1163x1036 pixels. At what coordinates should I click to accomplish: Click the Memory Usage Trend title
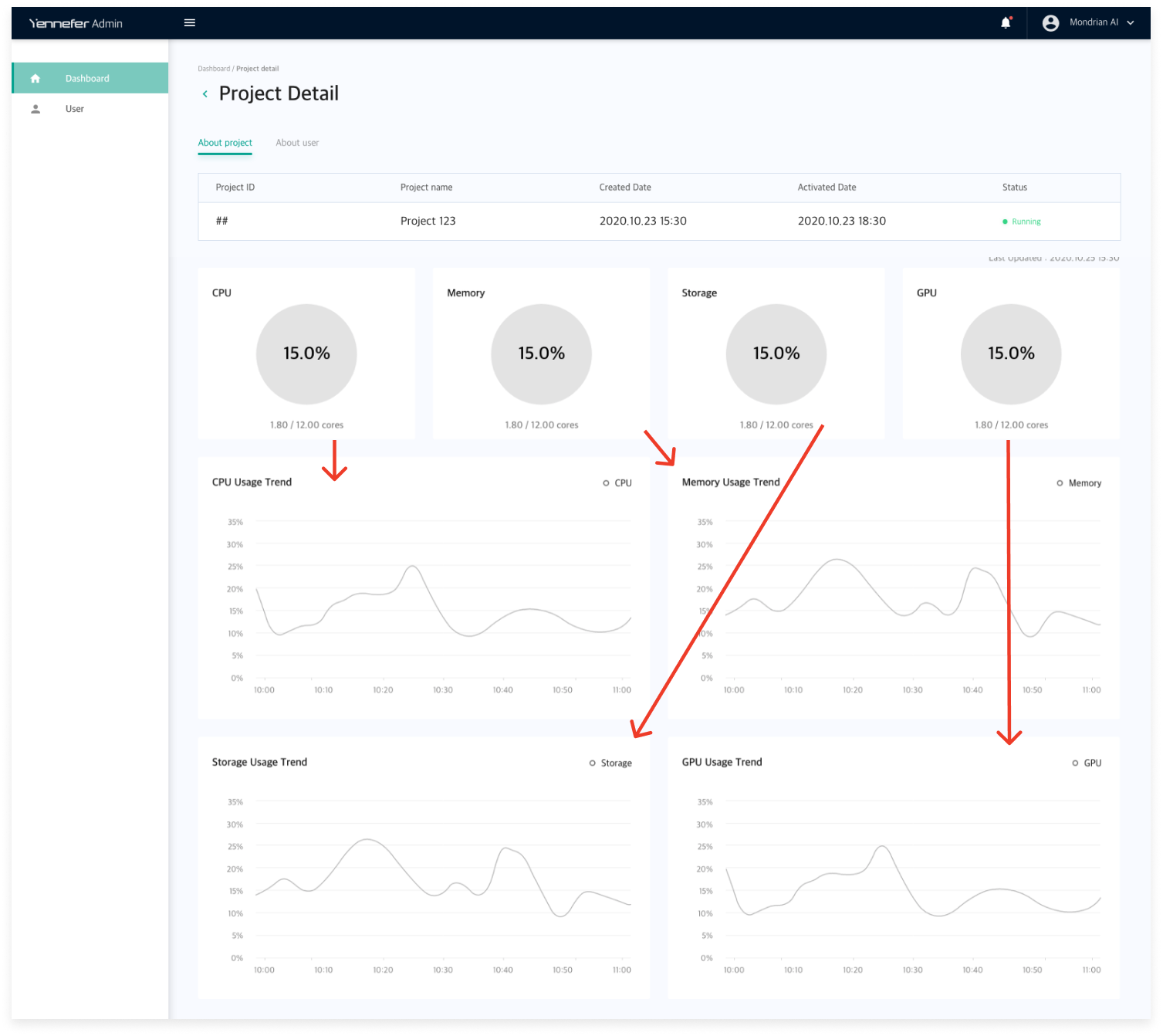pyautogui.click(x=731, y=482)
